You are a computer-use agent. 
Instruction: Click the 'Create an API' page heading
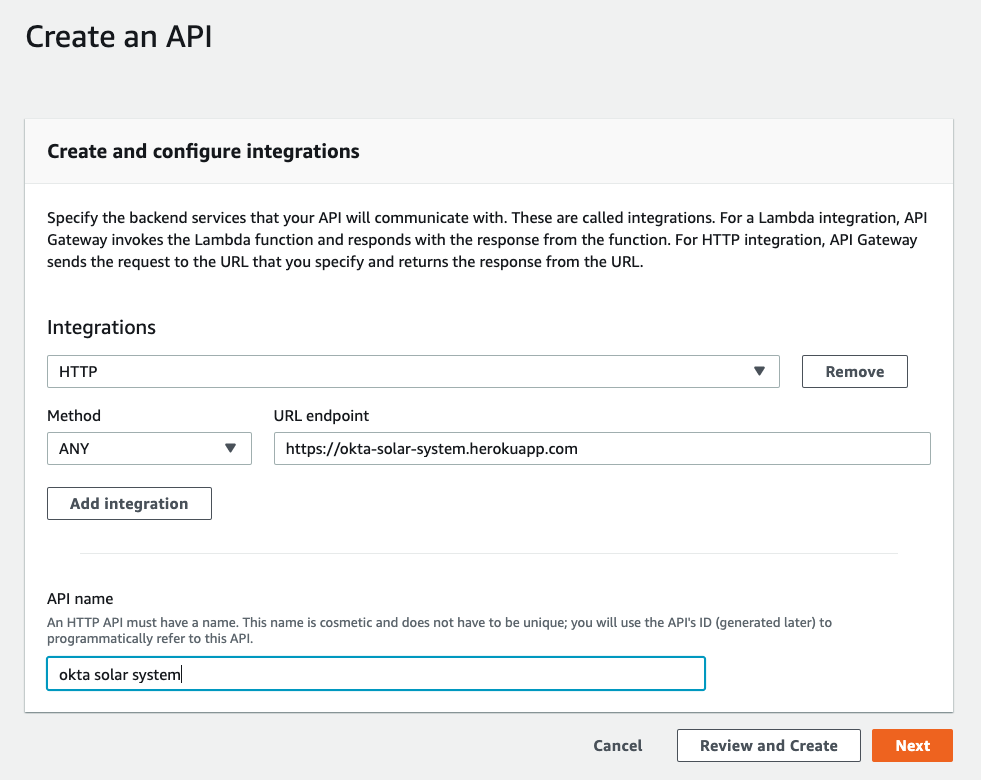coord(119,37)
